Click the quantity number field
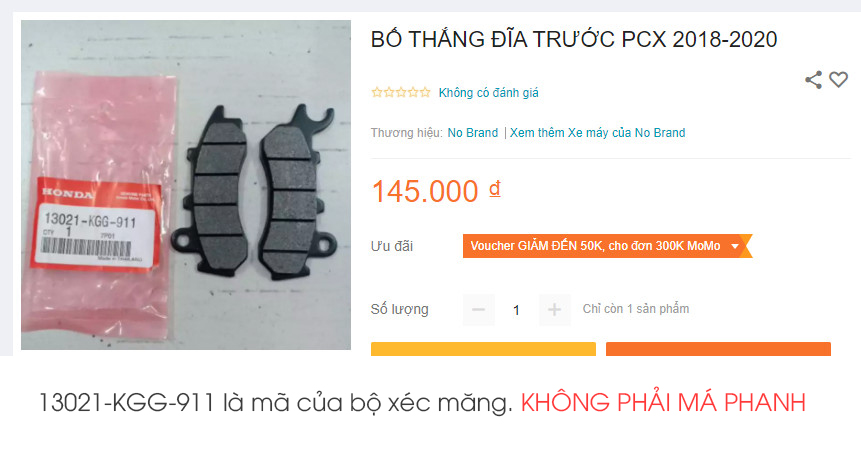Viewport: 861px width, 458px height. [x=516, y=310]
